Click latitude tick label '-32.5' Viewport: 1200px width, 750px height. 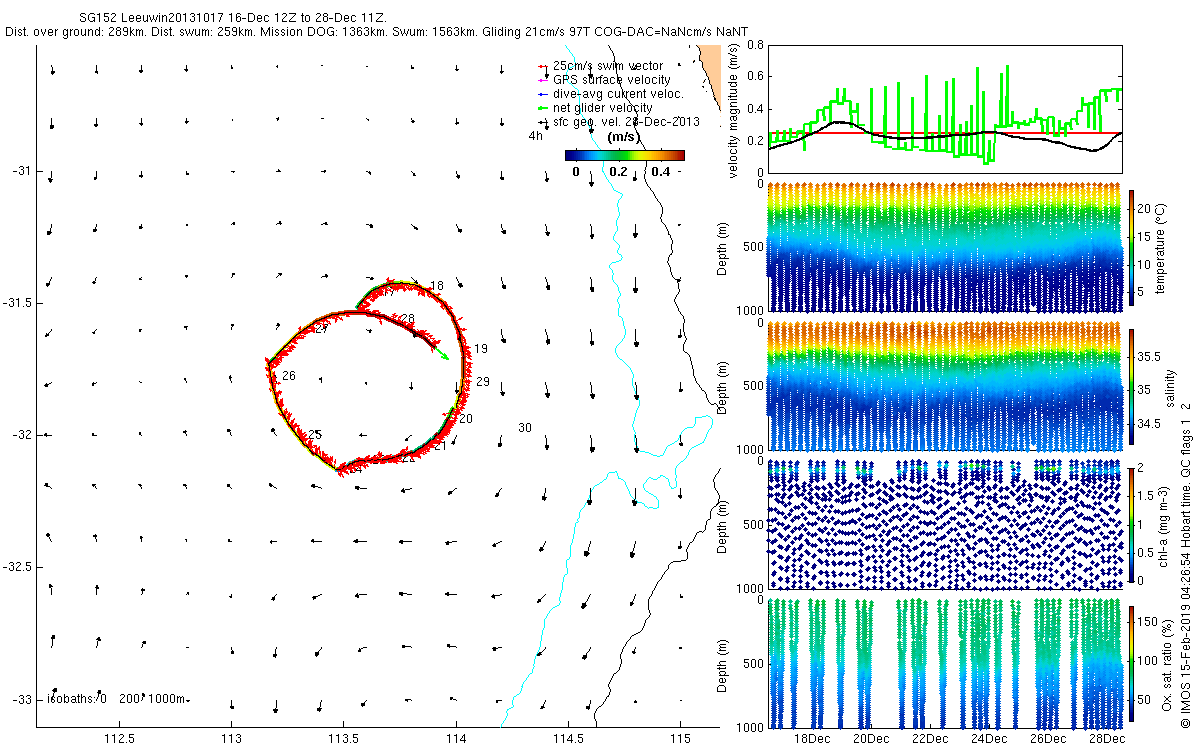(x=19, y=567)
